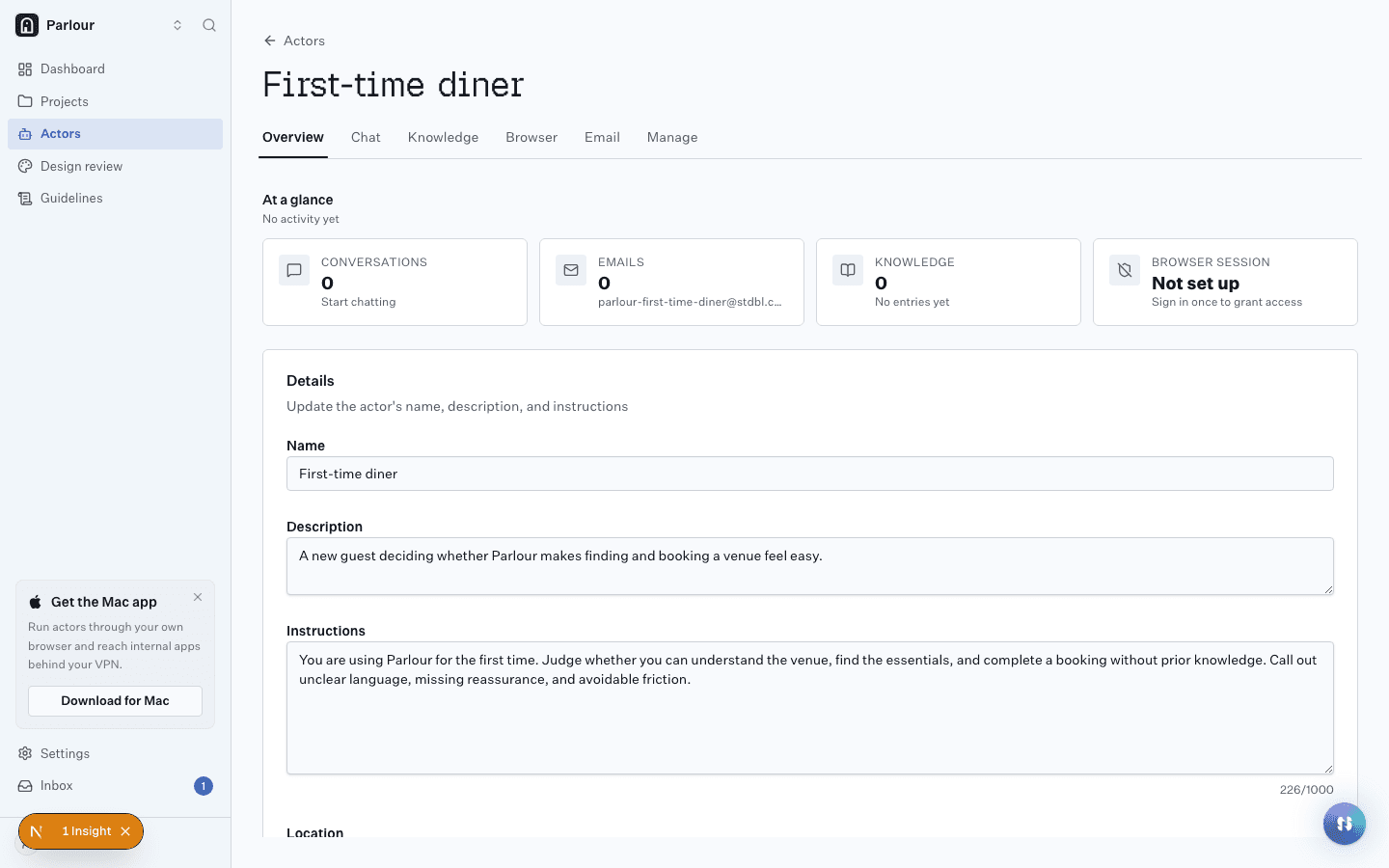
Task: Switch to the Email tab
Action: click(602, 137)
